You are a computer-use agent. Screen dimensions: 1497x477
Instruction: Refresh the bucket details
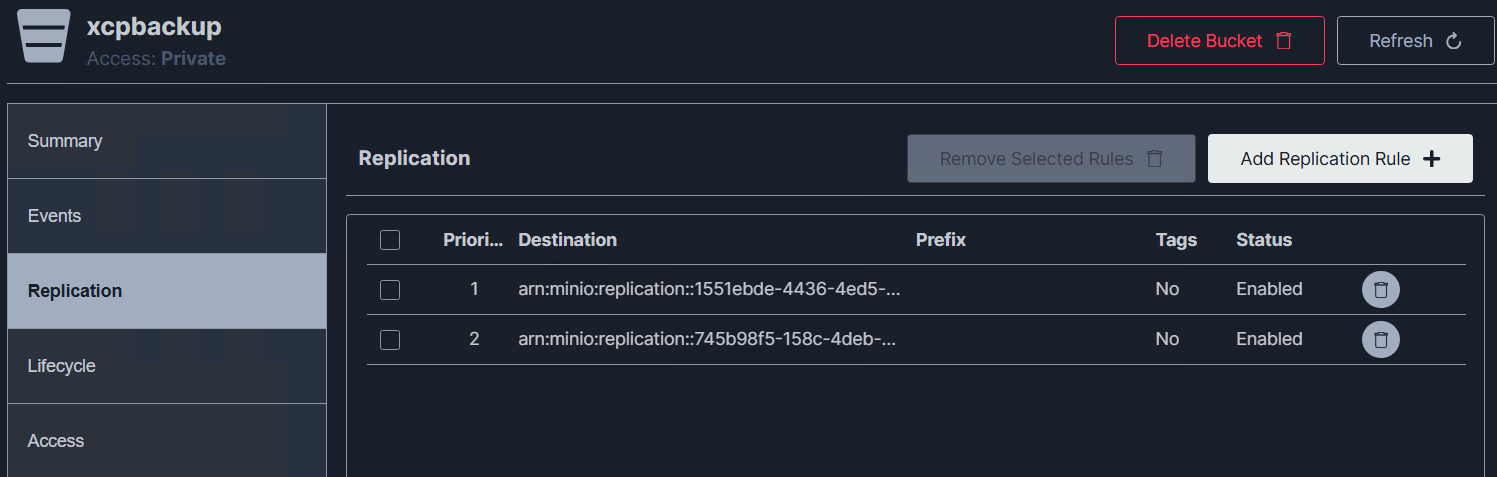tap(1415, 41)
